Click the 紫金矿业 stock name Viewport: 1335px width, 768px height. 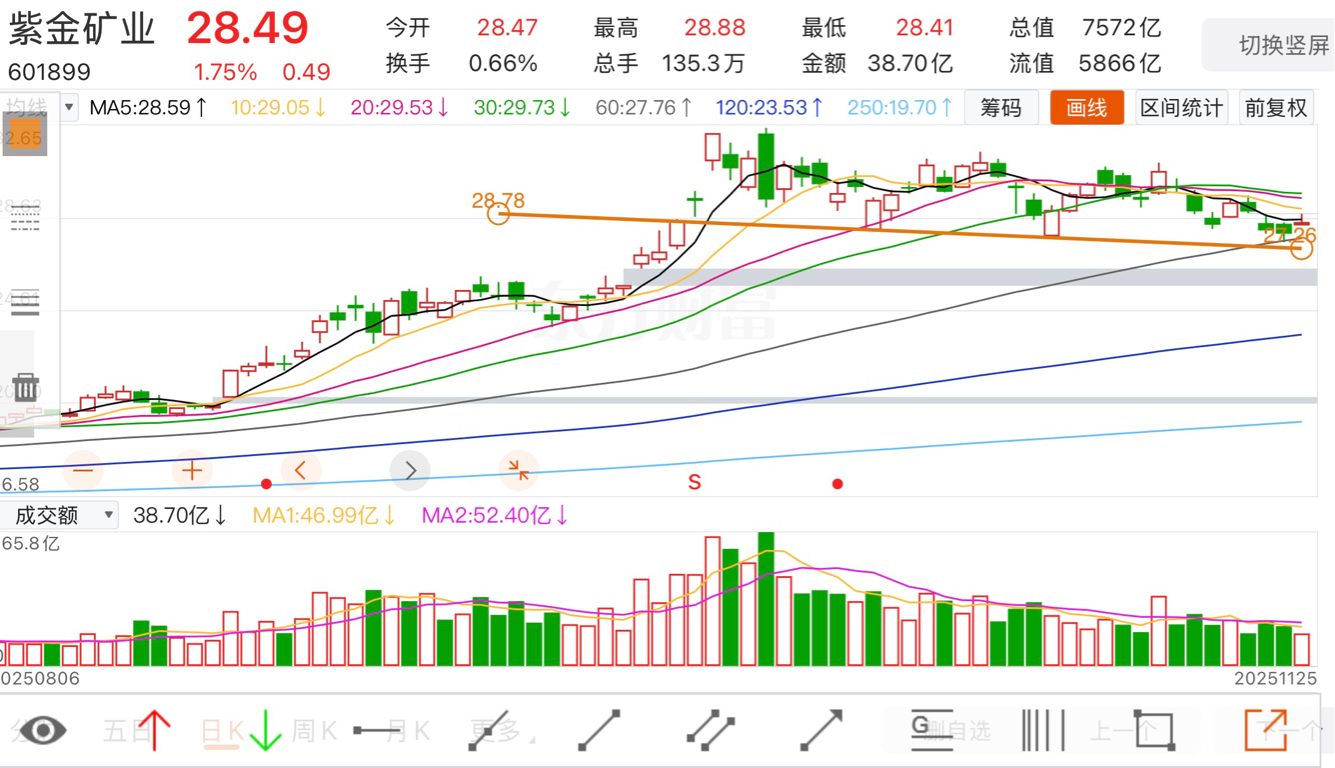(82, 29)
